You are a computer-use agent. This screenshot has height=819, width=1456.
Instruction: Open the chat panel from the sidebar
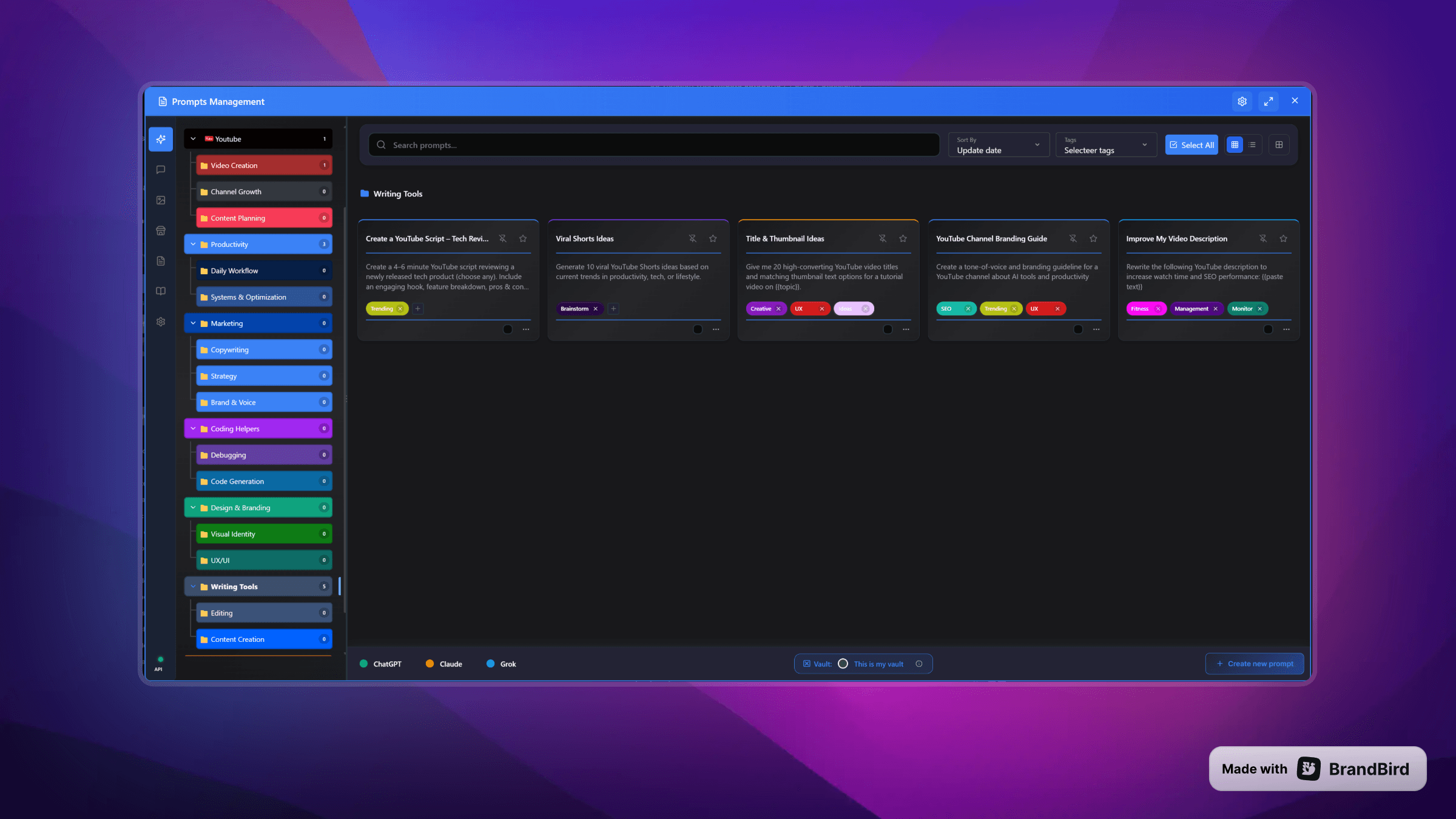pos(161,169)
